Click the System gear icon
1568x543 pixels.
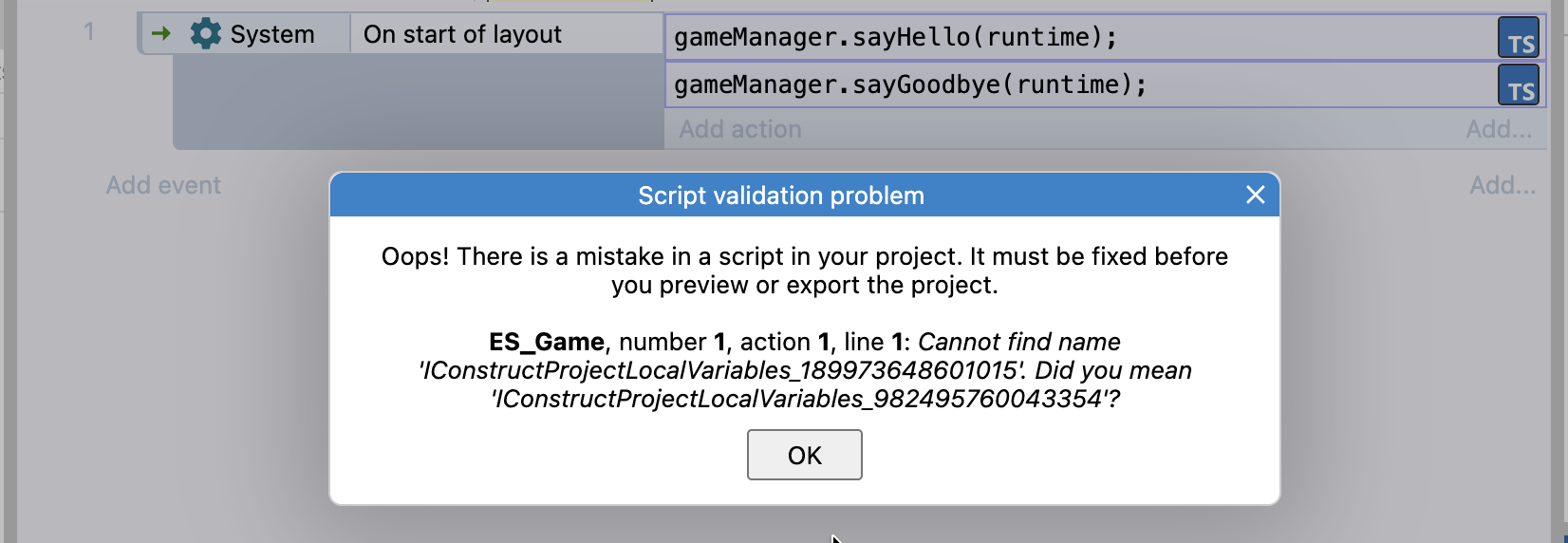pyautogui.click(x=205, y=34)
